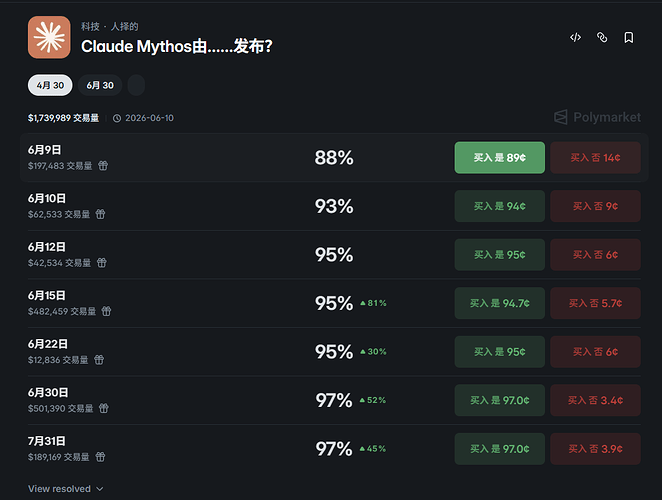Click the embed code icon
This screenshot has height=500, width=662.
[x=575, y=38]
